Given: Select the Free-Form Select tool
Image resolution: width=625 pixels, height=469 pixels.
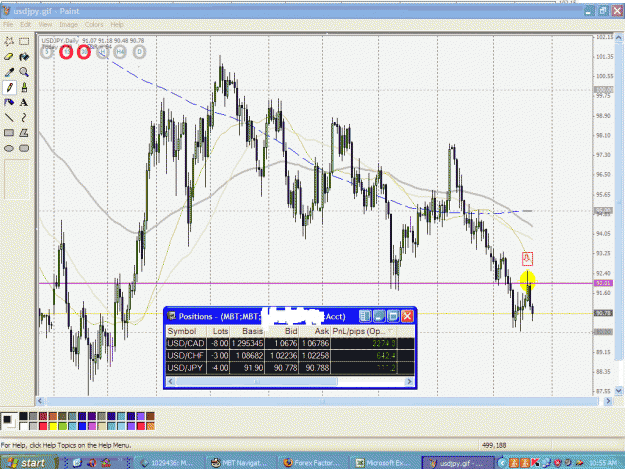Looking at the screenshot, I should 9,41.
